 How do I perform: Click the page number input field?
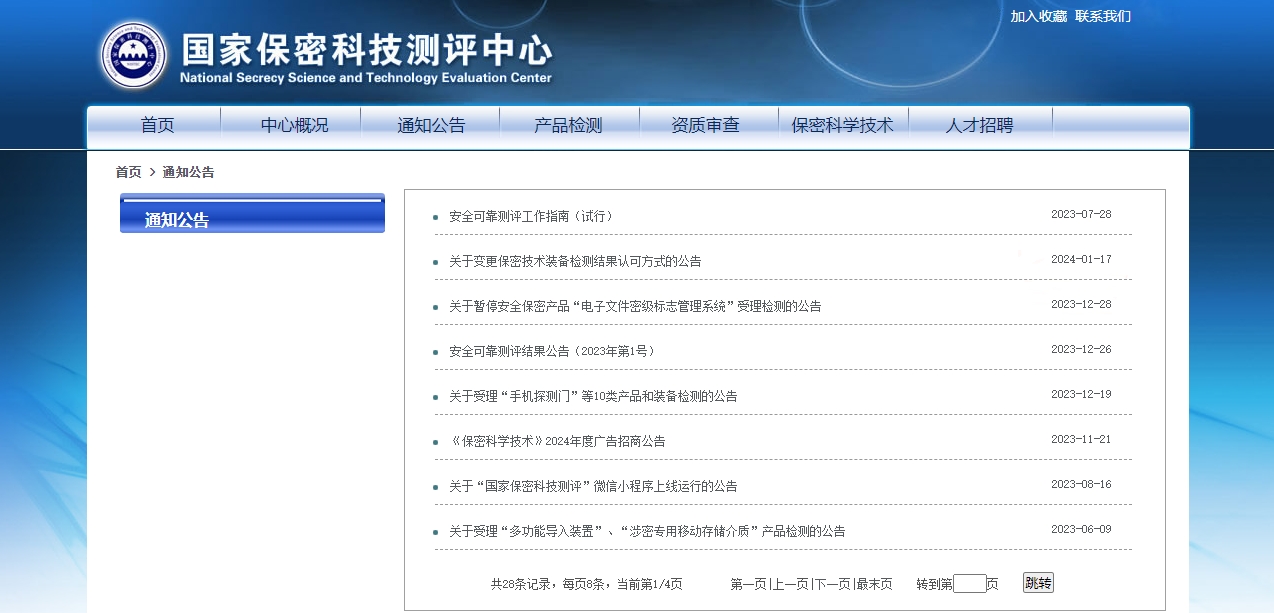coord(969,584)
